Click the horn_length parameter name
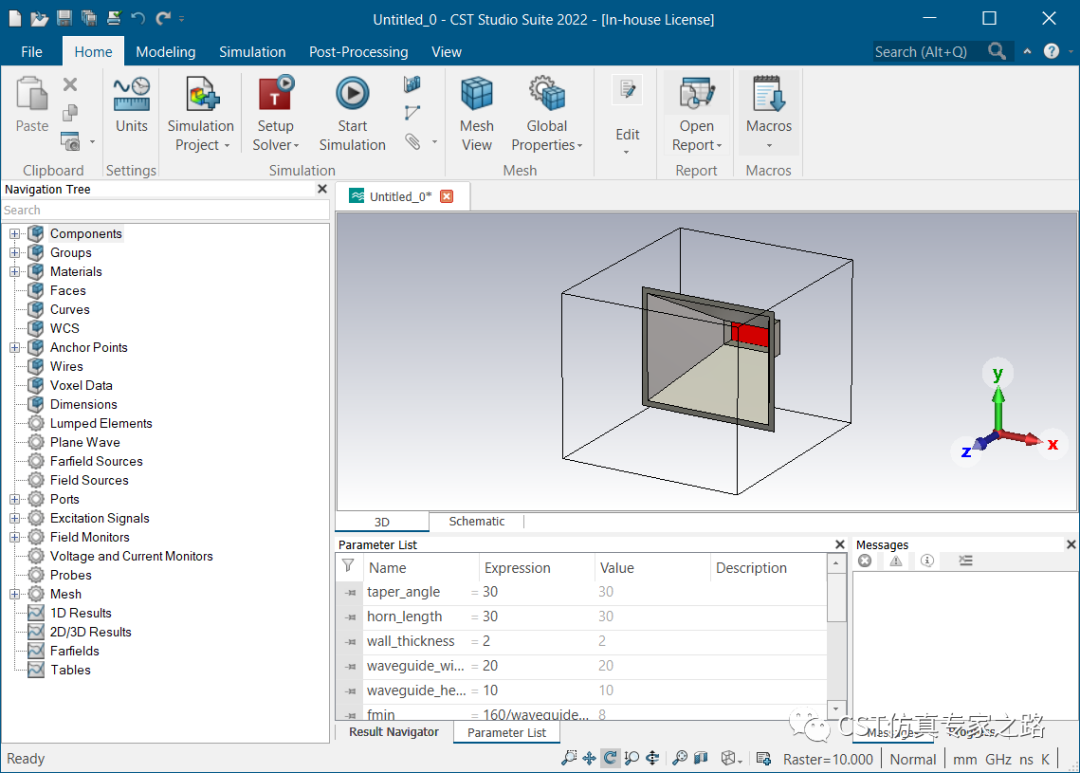The height and width of the screenshot is (773, 1080). (x=404, y=617)
